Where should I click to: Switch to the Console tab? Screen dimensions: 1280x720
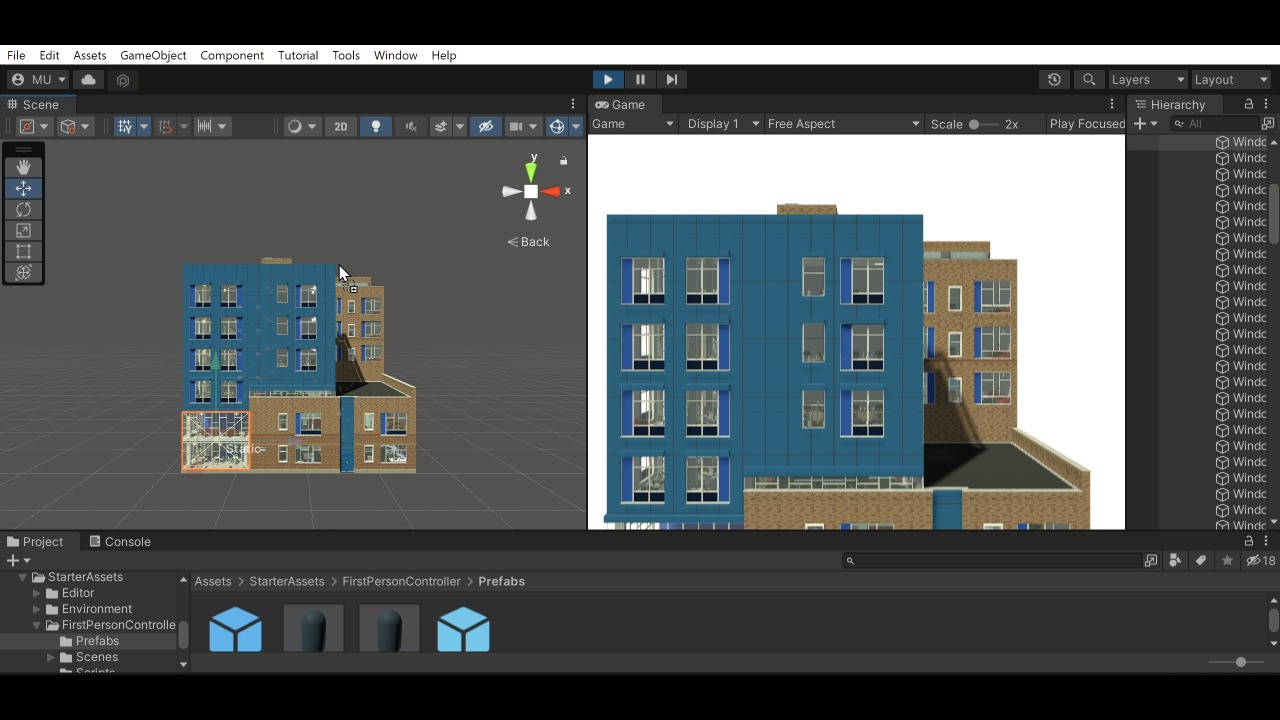pyautogui.click(x=120, y=542)
